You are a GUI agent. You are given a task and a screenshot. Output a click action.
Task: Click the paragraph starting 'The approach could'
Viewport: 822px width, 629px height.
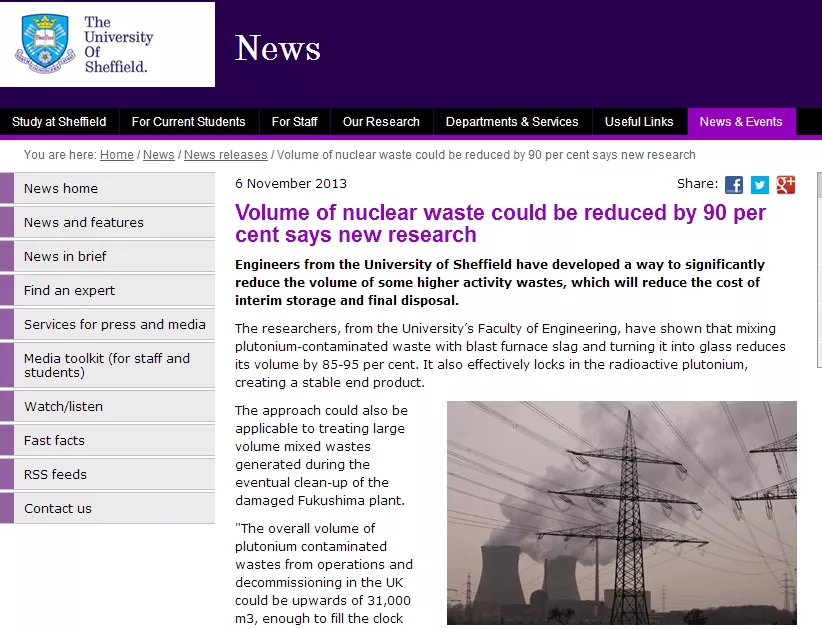tap(321, 456)
